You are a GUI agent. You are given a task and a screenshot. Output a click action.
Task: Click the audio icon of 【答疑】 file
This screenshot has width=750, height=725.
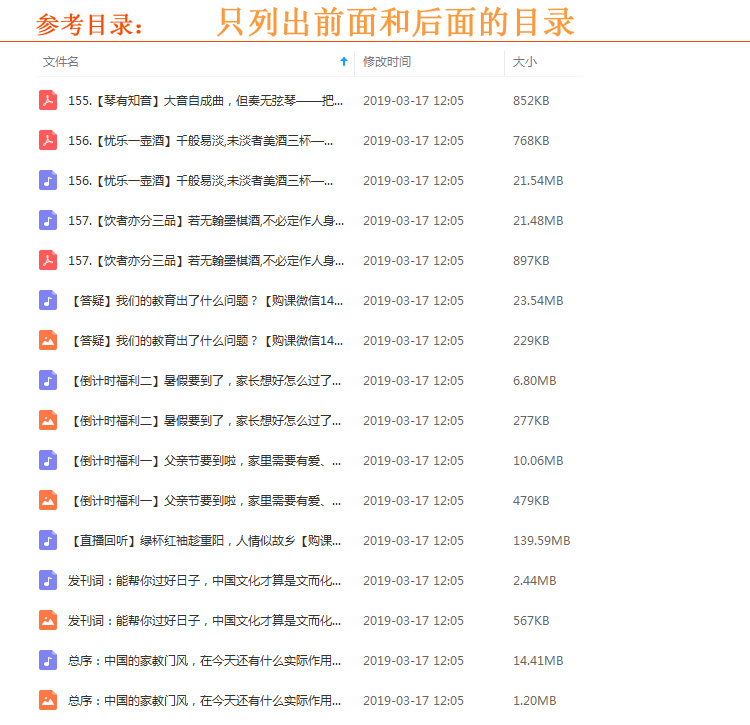48,300
